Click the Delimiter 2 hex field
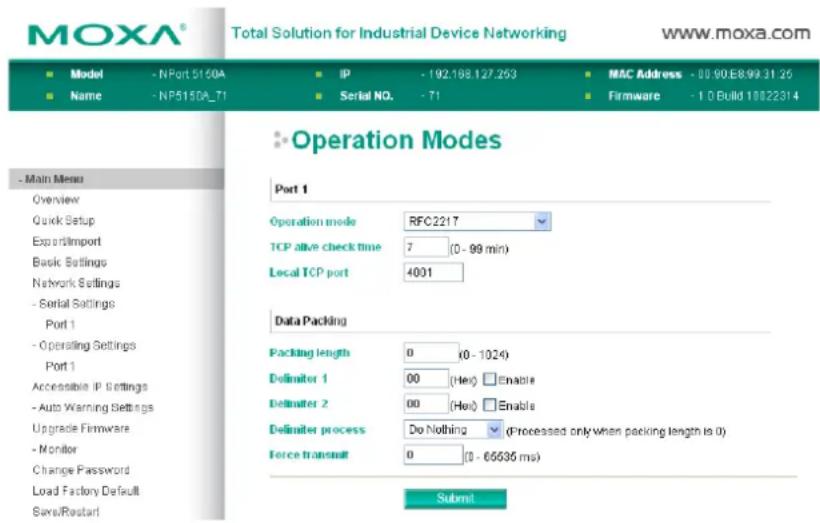Viewport: 820px width, 523px height. tap(426, 404)
